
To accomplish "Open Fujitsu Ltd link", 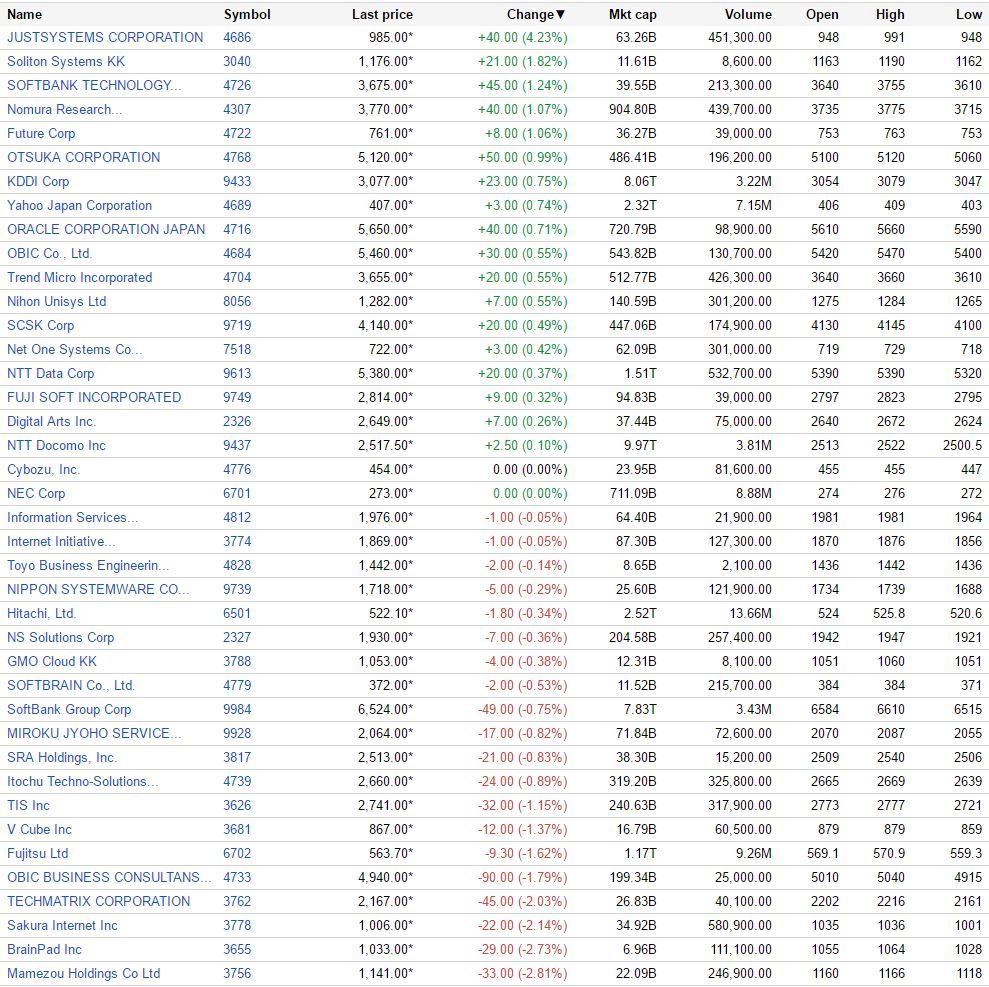I will pos(38,853).
